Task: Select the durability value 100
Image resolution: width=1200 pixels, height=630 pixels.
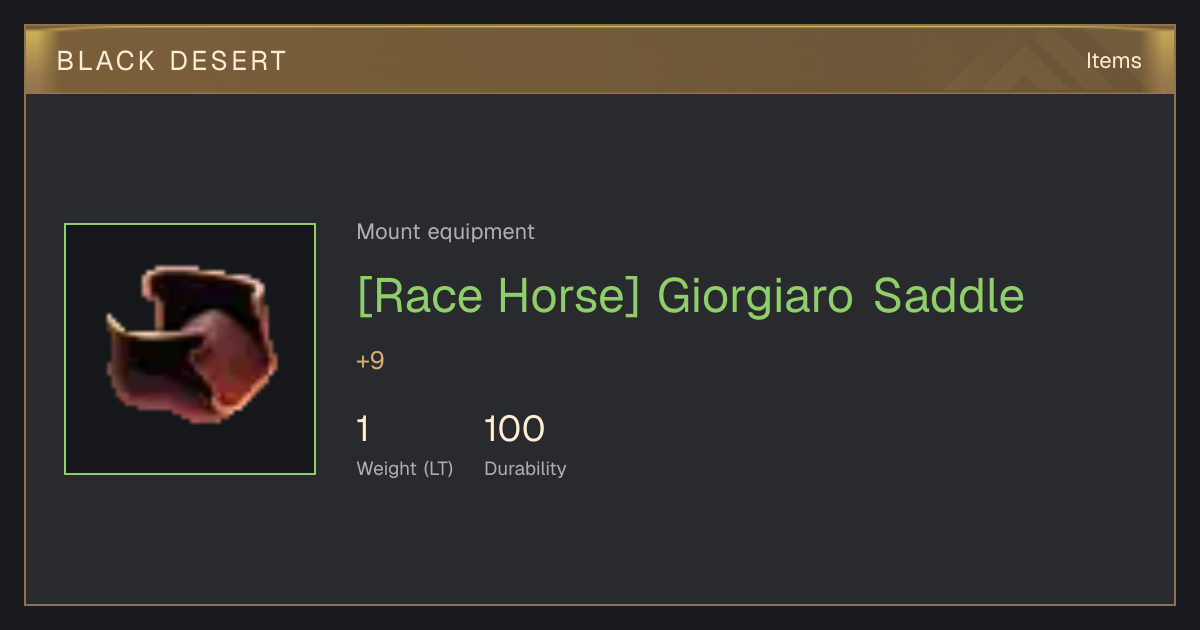Action: pyautogui.click(x=514, y=429)
